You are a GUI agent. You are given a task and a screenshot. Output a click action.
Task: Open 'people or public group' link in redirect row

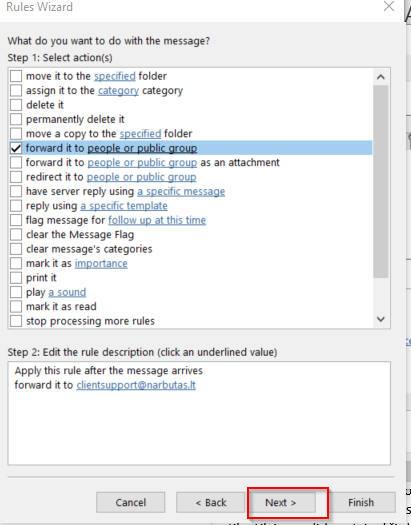(142, 177)
